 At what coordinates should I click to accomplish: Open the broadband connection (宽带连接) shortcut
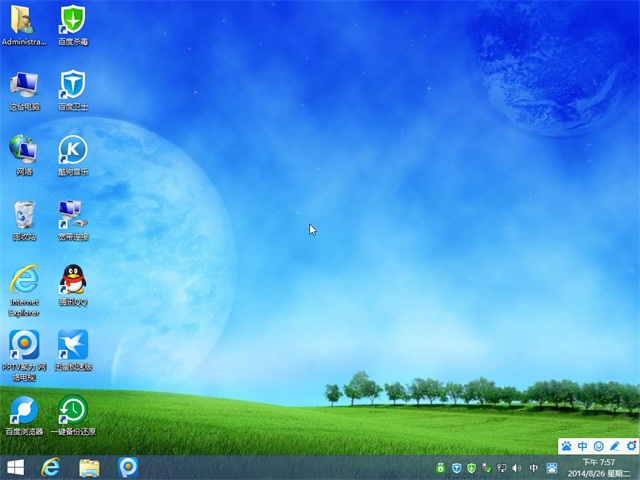pyautogui.click(x=72, y=215)
